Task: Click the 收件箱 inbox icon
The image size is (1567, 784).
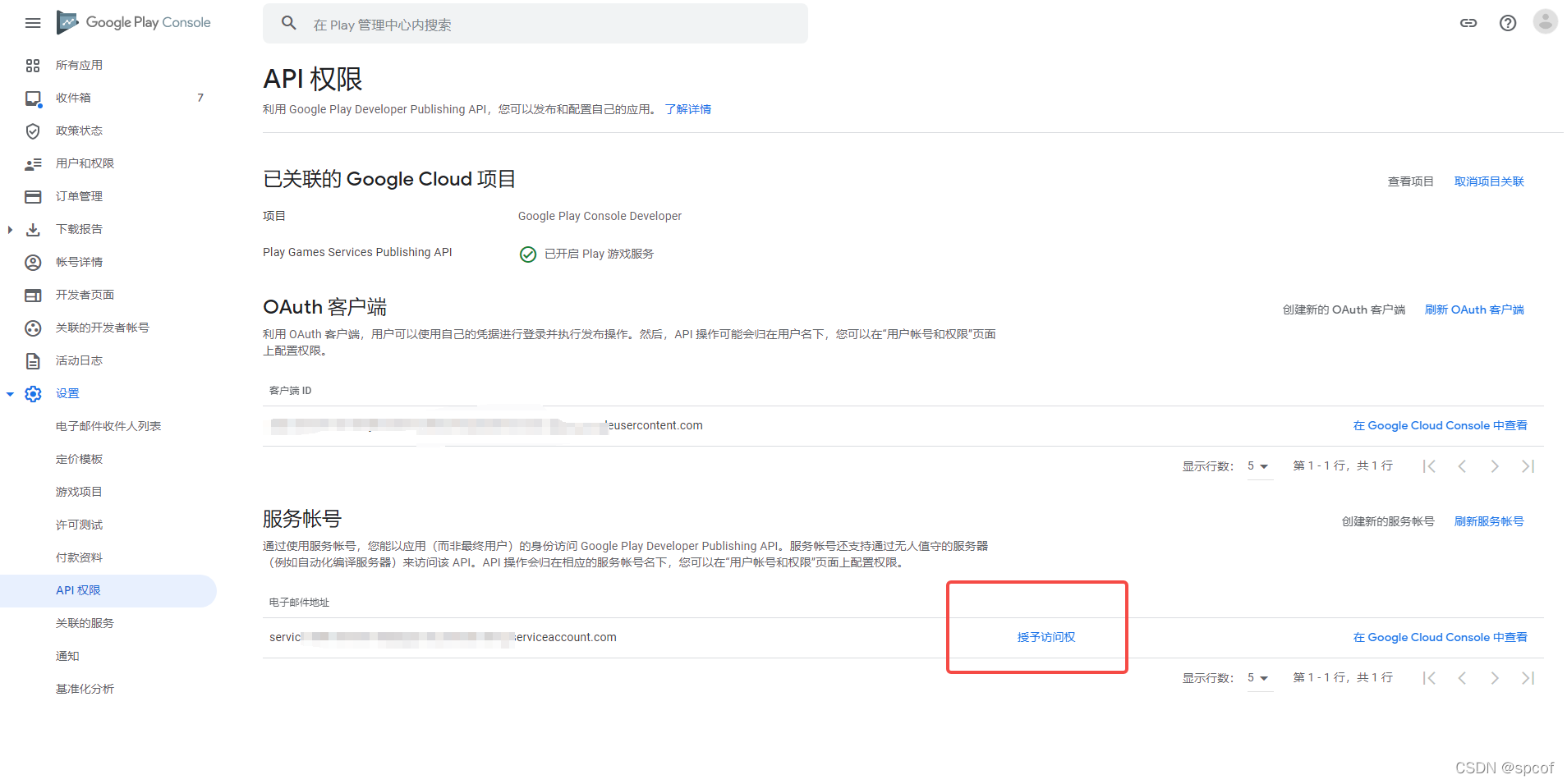Action: [33, 99]
